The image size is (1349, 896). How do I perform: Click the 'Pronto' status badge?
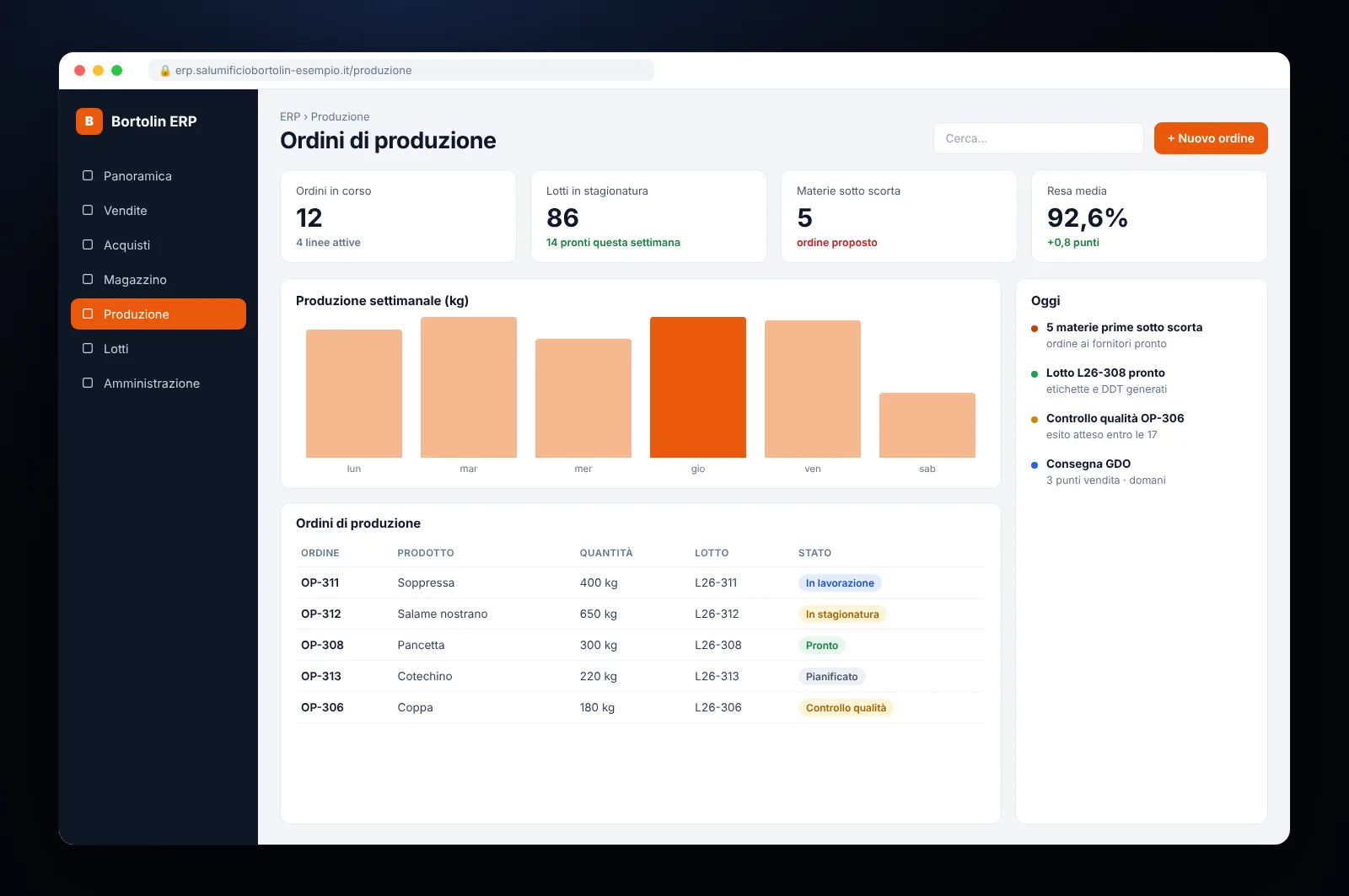tap(822, 646)
